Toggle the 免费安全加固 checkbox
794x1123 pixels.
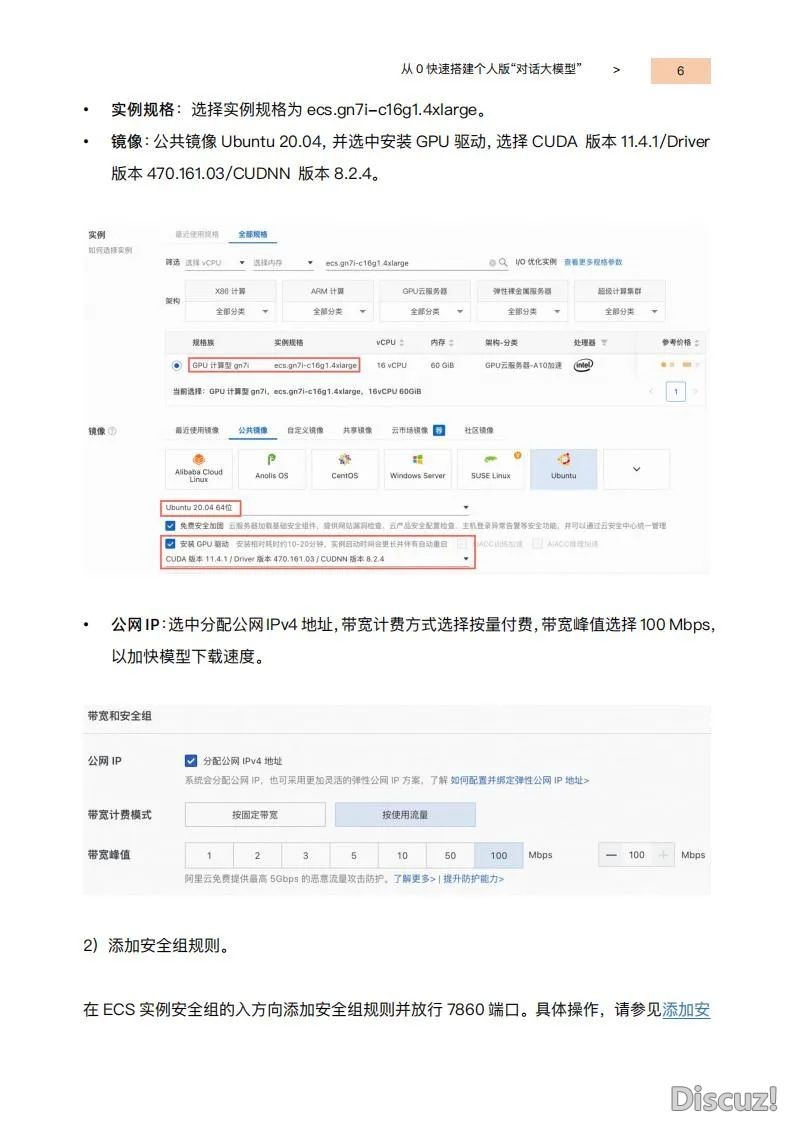pos(170,526)
